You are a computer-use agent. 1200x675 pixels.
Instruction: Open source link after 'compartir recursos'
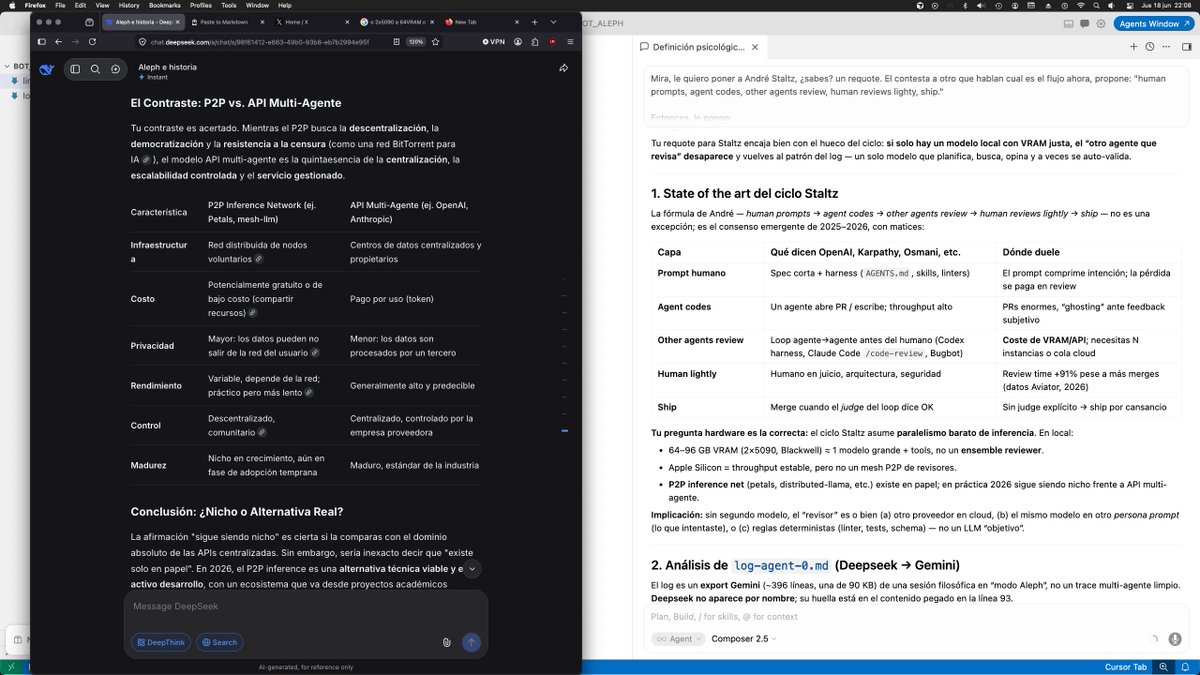[252, 313]
